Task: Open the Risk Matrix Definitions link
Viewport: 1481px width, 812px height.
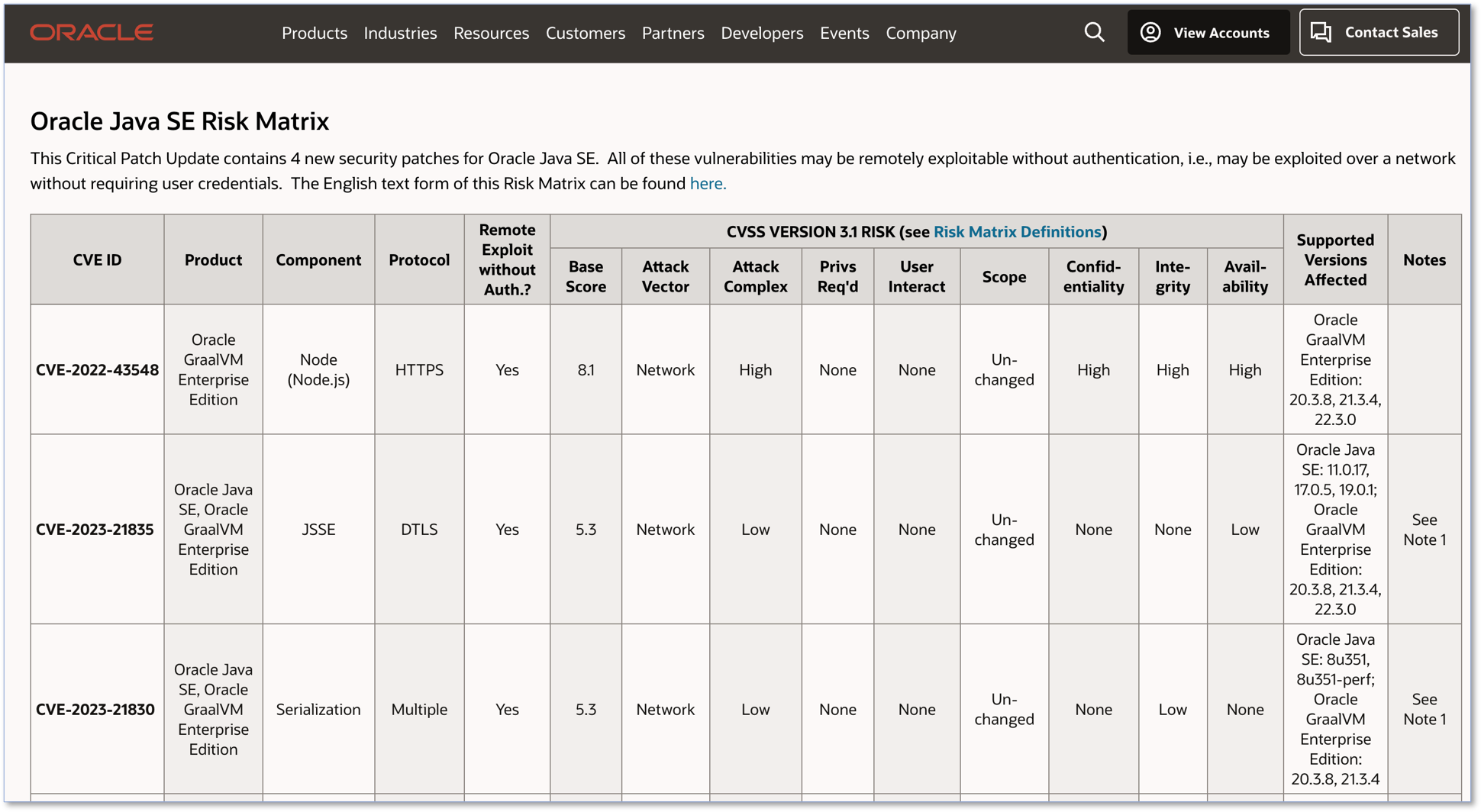Action: tap(1017, 232)
